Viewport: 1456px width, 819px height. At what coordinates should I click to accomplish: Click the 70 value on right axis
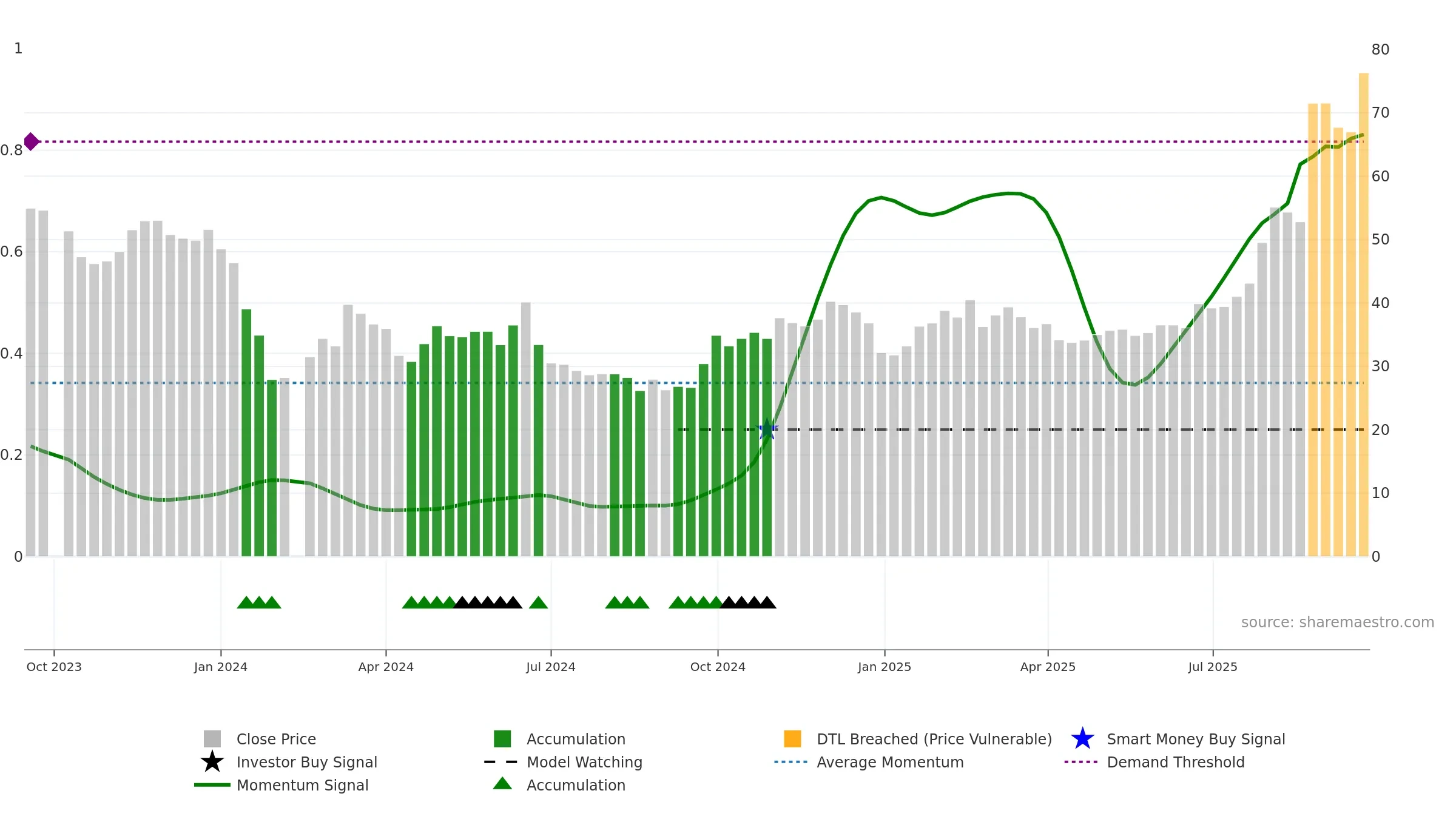(1380, 113)
